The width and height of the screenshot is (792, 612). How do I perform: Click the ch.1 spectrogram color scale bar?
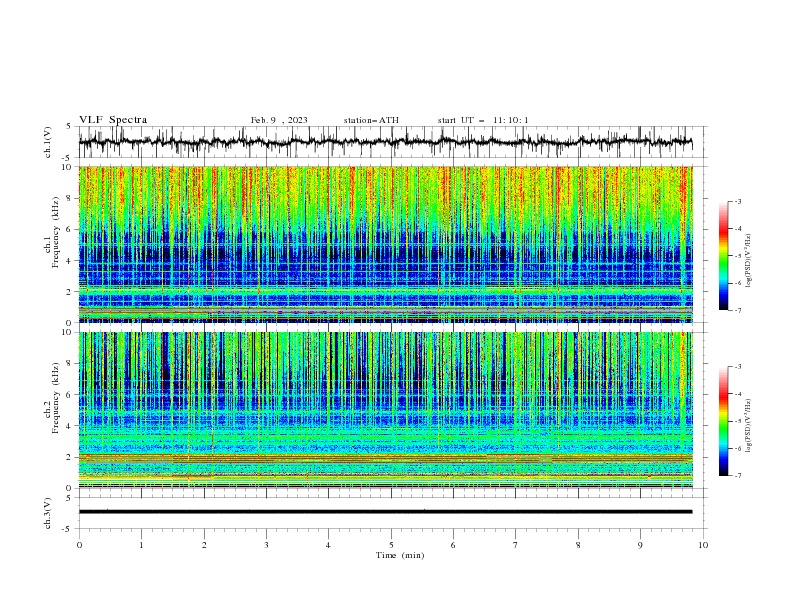tap(723, 256)
